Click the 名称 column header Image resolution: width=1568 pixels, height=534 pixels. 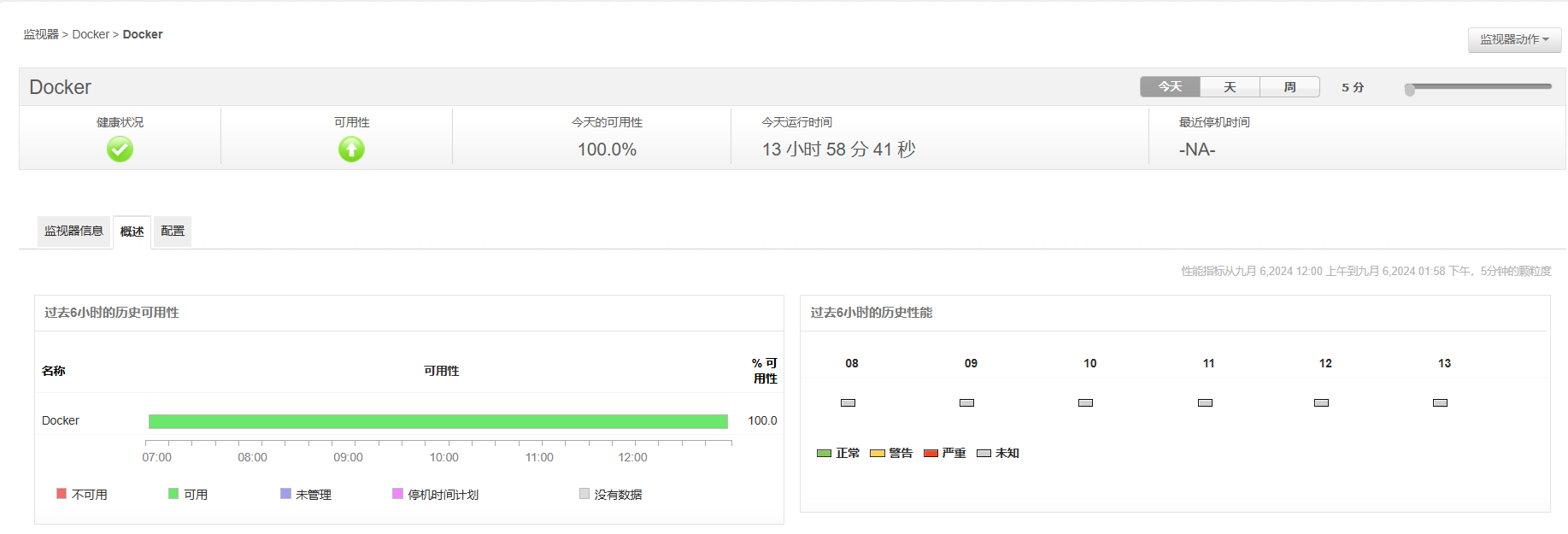point(54,371)
